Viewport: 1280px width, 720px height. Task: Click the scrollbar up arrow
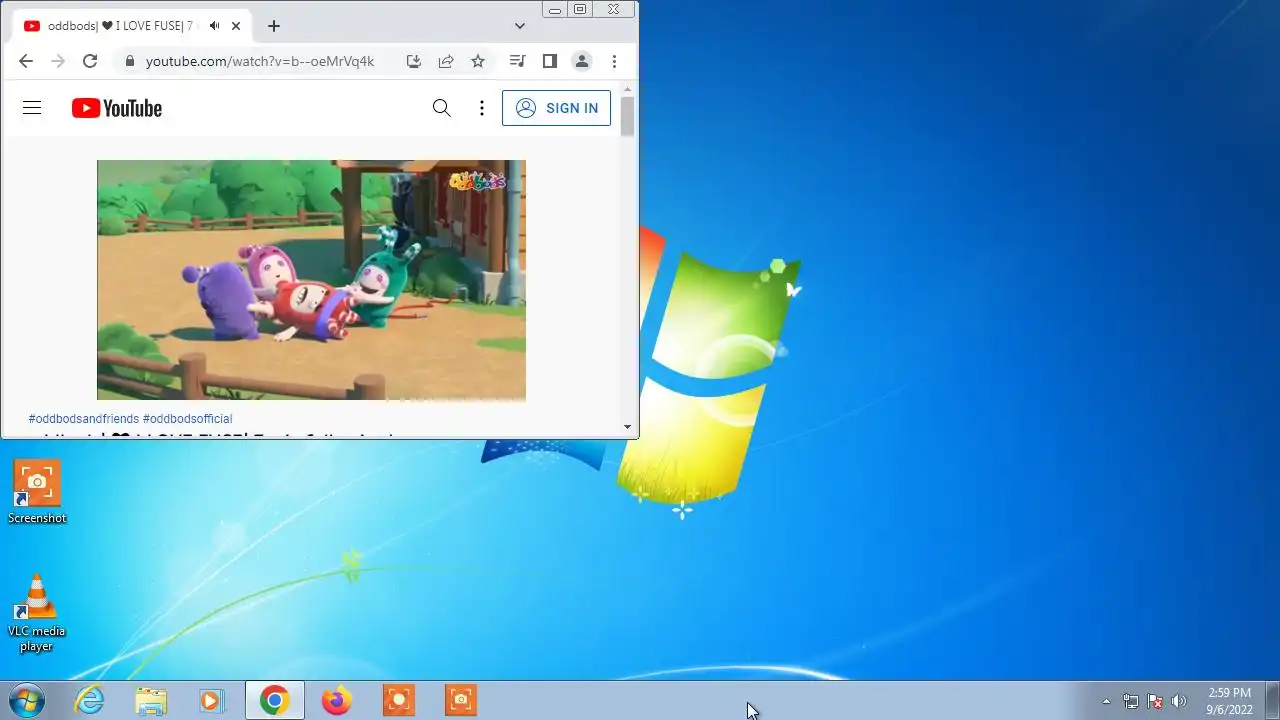point(627,88)
